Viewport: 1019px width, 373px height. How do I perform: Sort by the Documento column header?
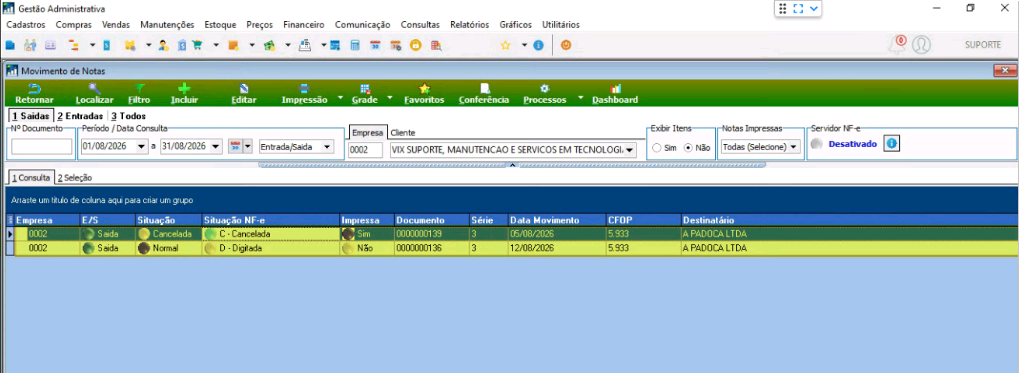point(432,220)
